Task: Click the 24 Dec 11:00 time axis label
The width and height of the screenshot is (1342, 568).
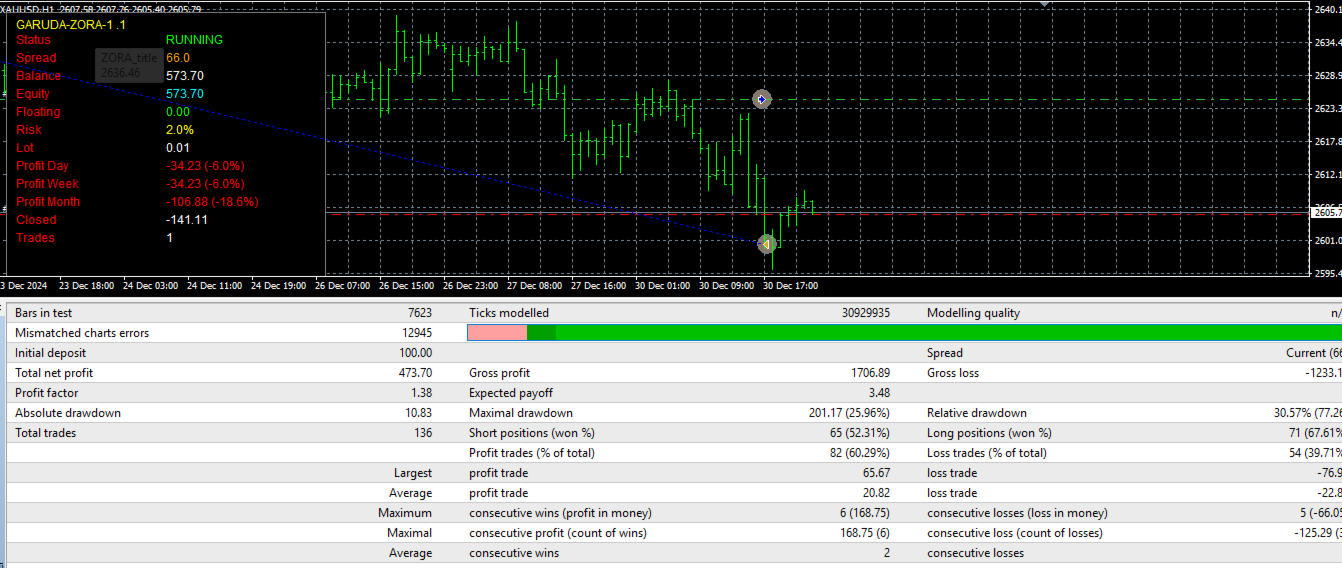Action: tap(214, 286)
